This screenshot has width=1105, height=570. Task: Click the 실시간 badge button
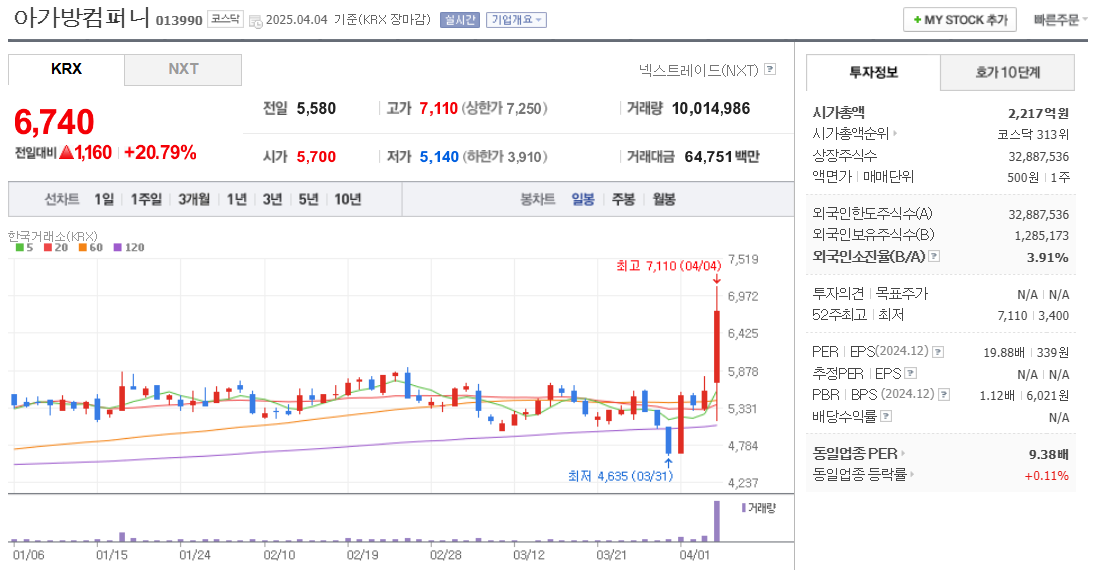click(459, 20)
